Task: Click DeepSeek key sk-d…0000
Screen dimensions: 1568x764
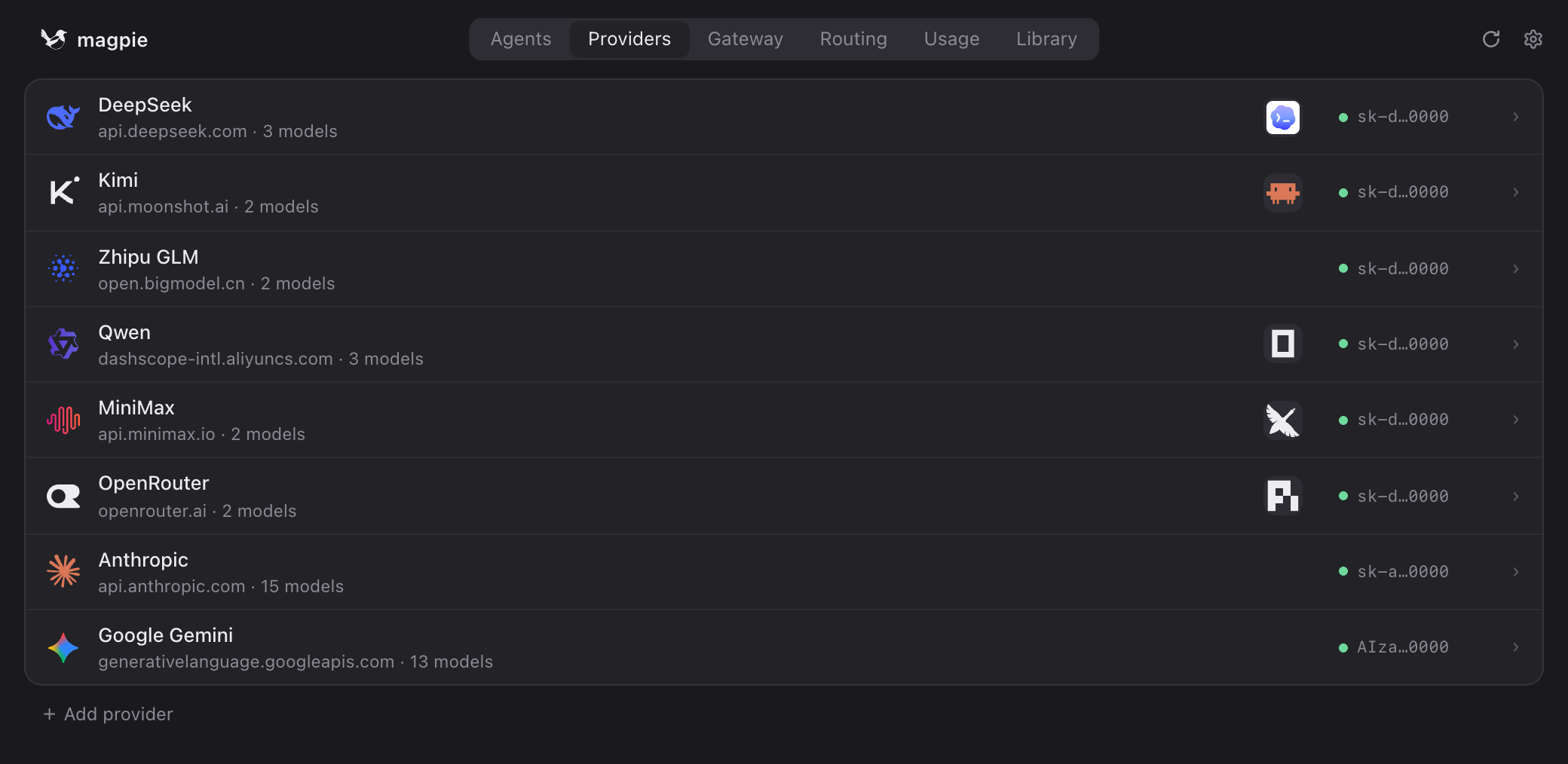Action: tap(1403, 117)
